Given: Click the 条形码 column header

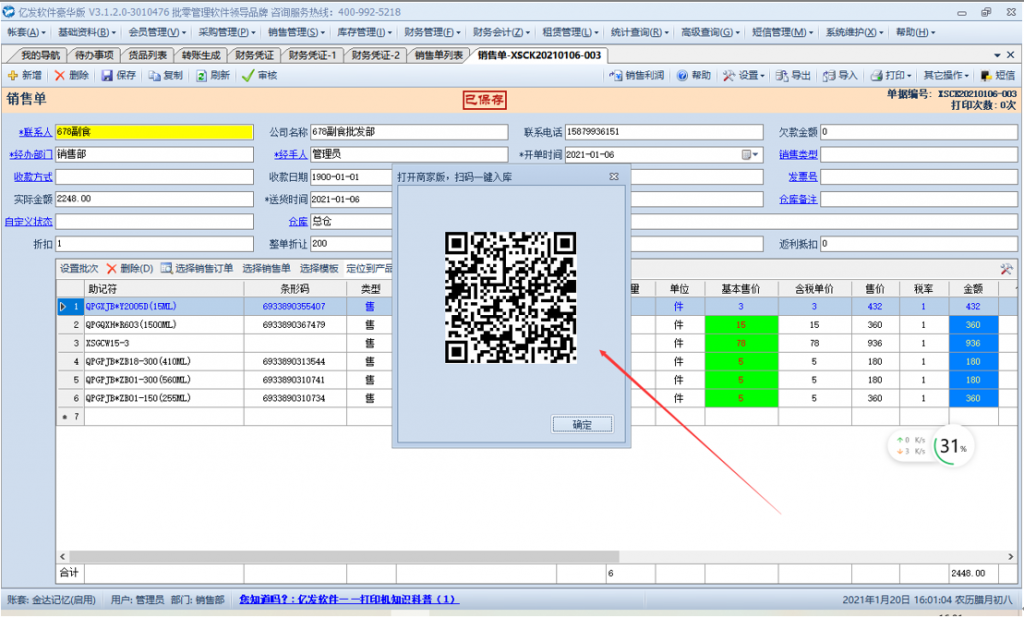Looking at the screenshot, I should [x=295, y=289].
